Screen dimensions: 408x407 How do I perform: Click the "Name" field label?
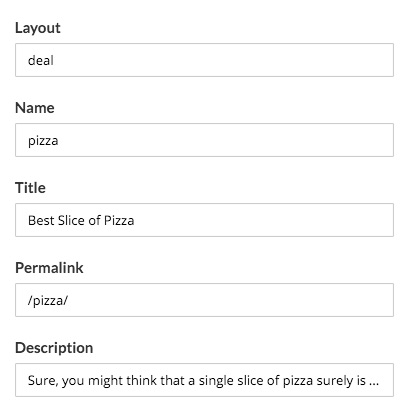(35, 108)
